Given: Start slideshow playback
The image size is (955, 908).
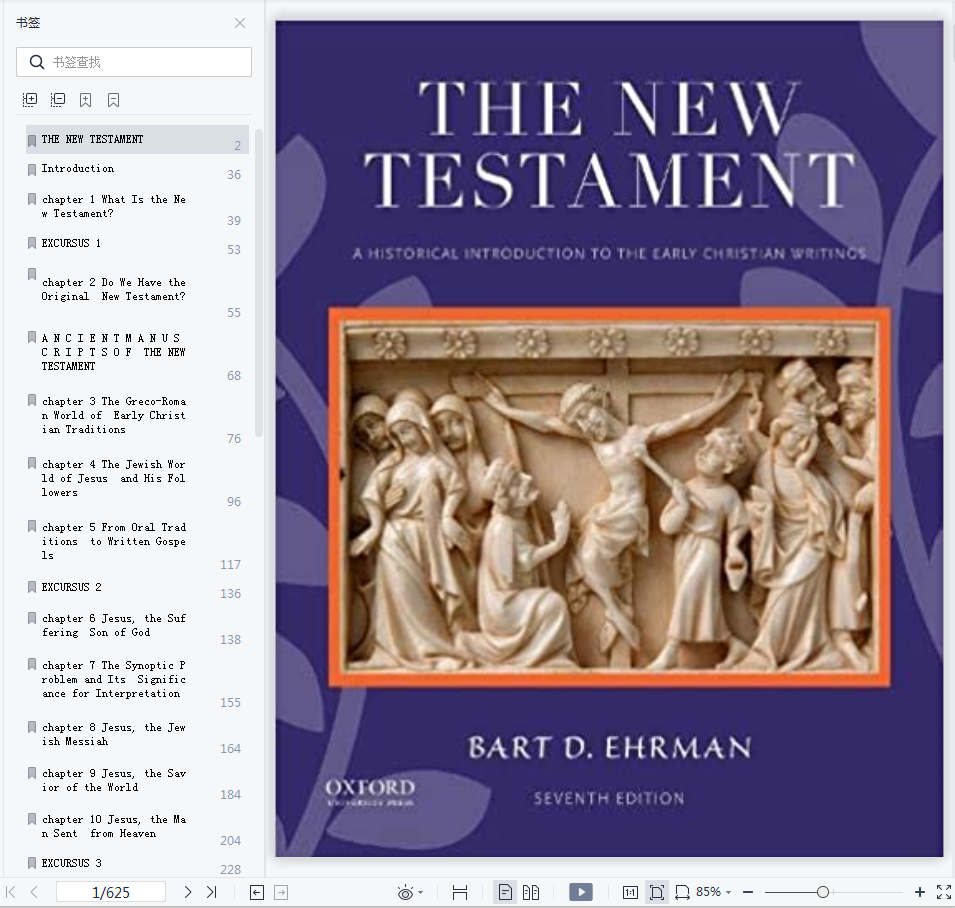Looking at the screenshot, I should [581, 893].
